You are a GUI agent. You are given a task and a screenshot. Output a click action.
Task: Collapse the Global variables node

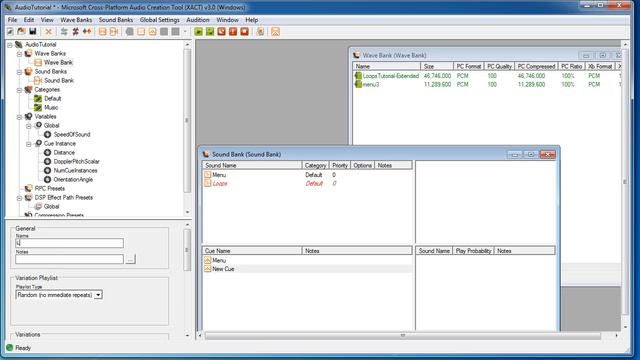[29, 126]
